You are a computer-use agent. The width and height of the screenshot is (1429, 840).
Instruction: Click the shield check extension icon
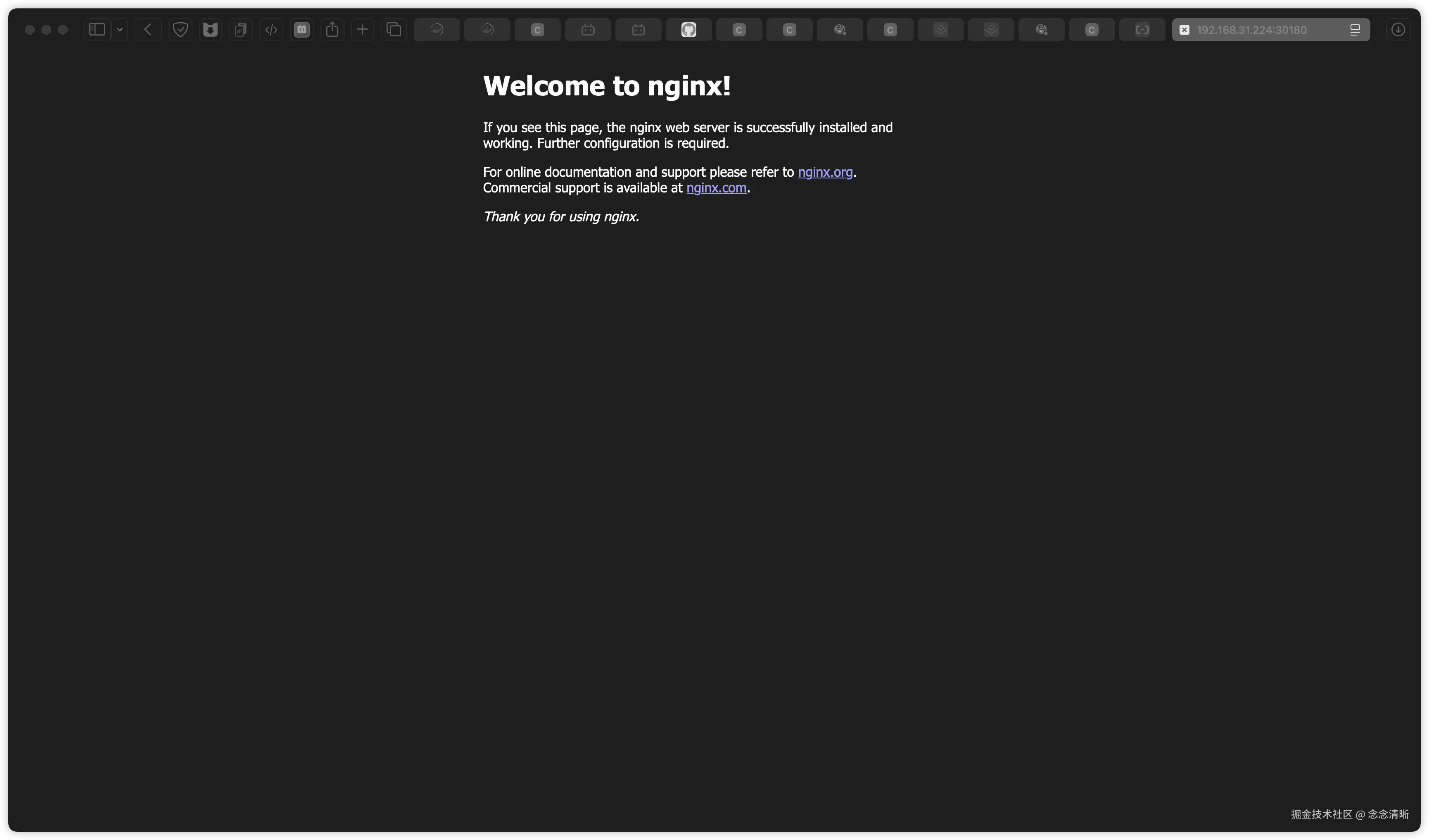[x=180, y=29]
